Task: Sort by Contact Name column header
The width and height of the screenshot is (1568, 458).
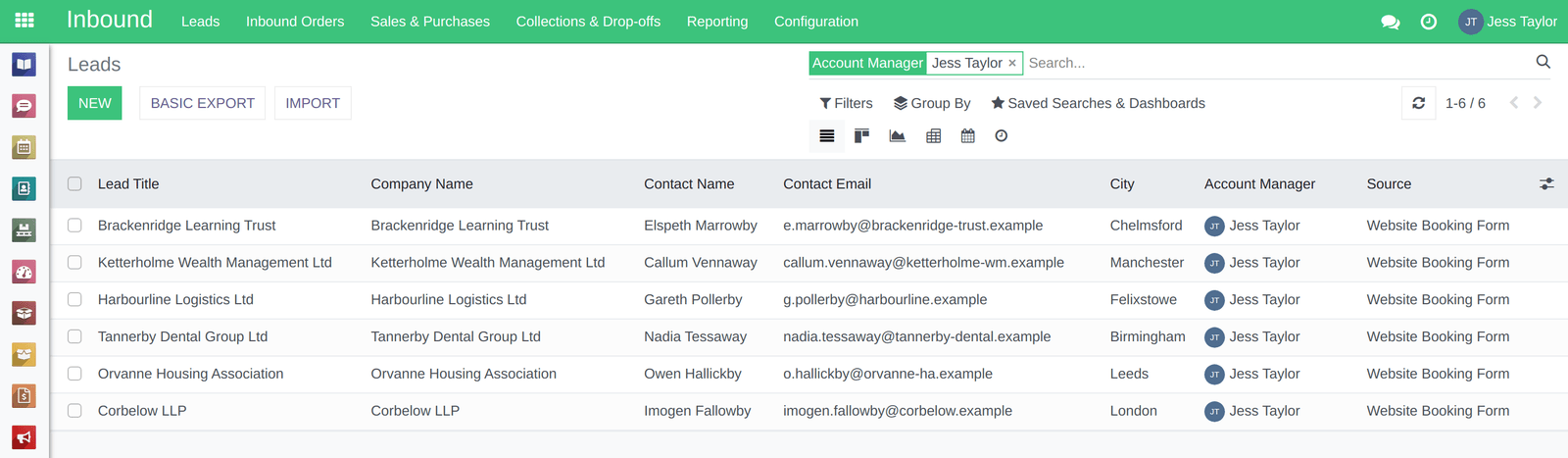Action: [x=689, y=183]
